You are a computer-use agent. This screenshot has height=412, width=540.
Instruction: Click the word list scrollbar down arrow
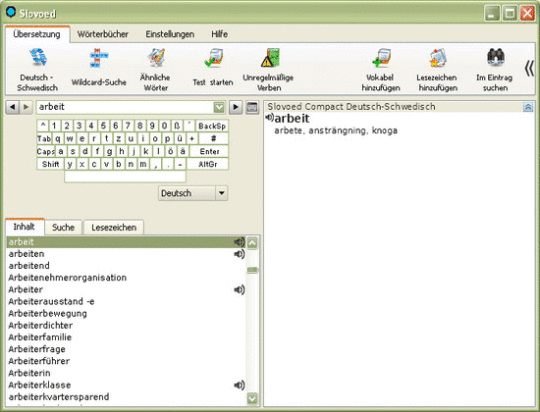(x=252, y=399)
